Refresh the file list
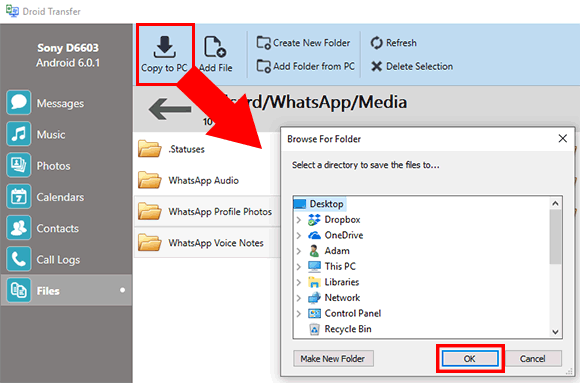 pyautogui.click(x=394, y=43)
